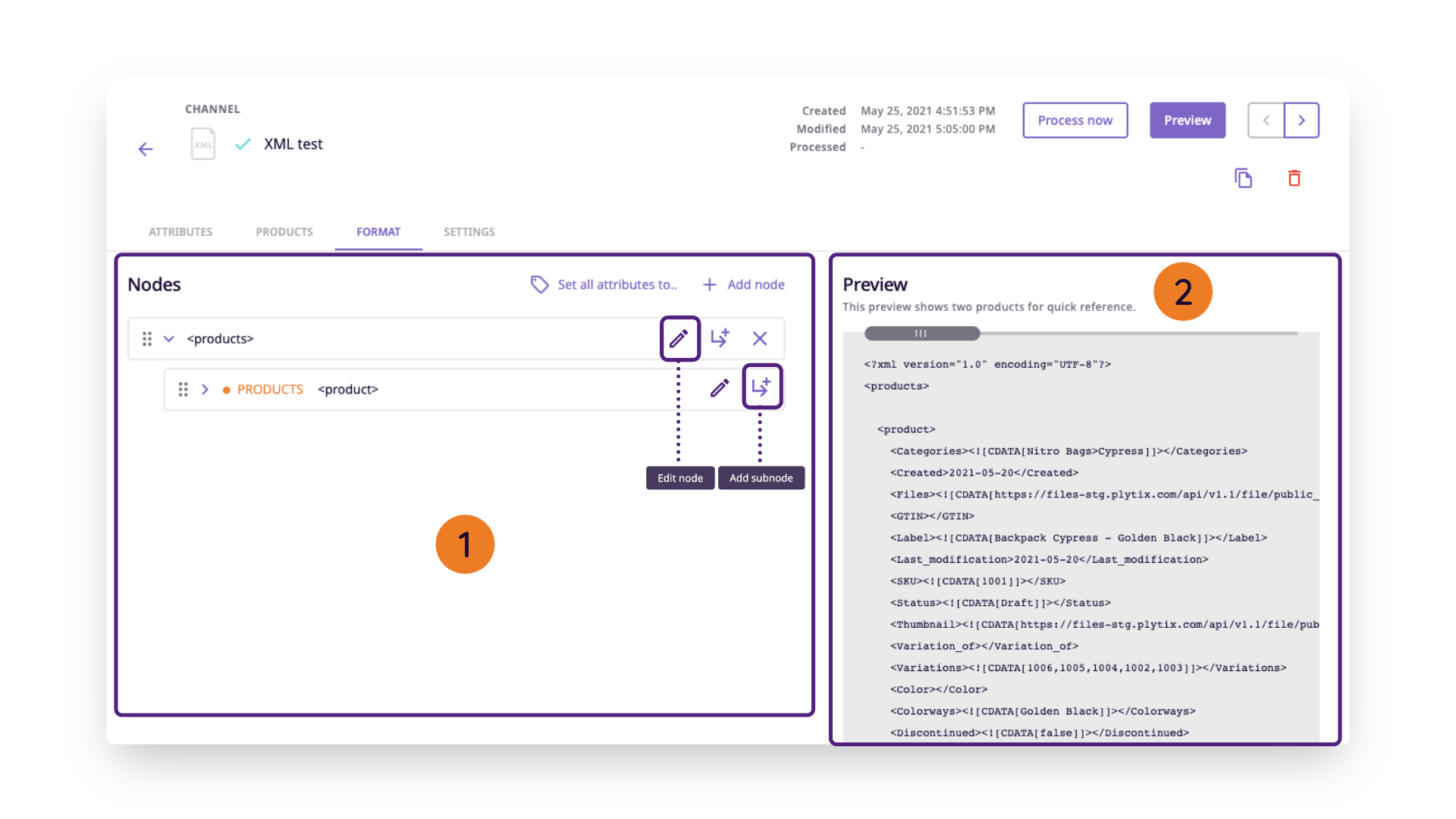
Task: Grab drag handle of products node
Action: [147, 338]
